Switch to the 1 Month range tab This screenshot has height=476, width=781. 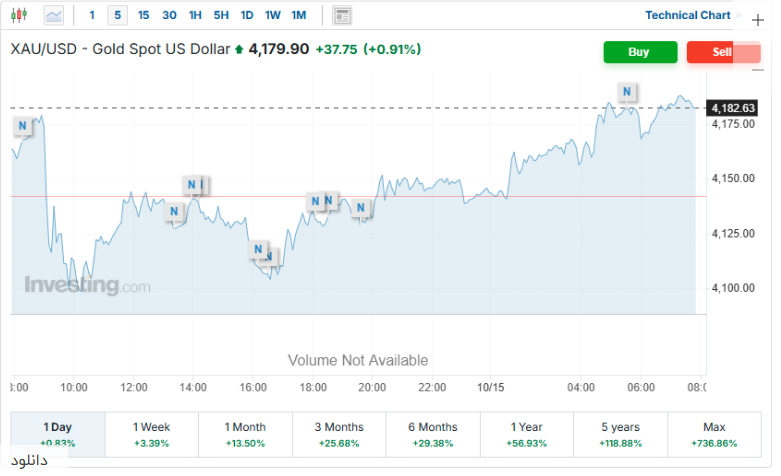tap(246, 433)
